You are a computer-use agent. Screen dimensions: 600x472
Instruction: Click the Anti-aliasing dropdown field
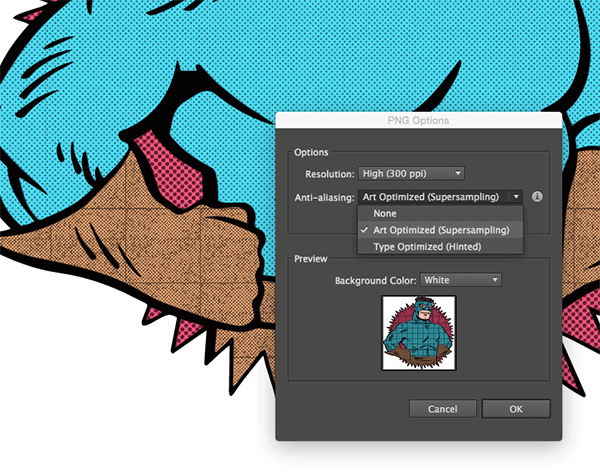tap(440, 197)
